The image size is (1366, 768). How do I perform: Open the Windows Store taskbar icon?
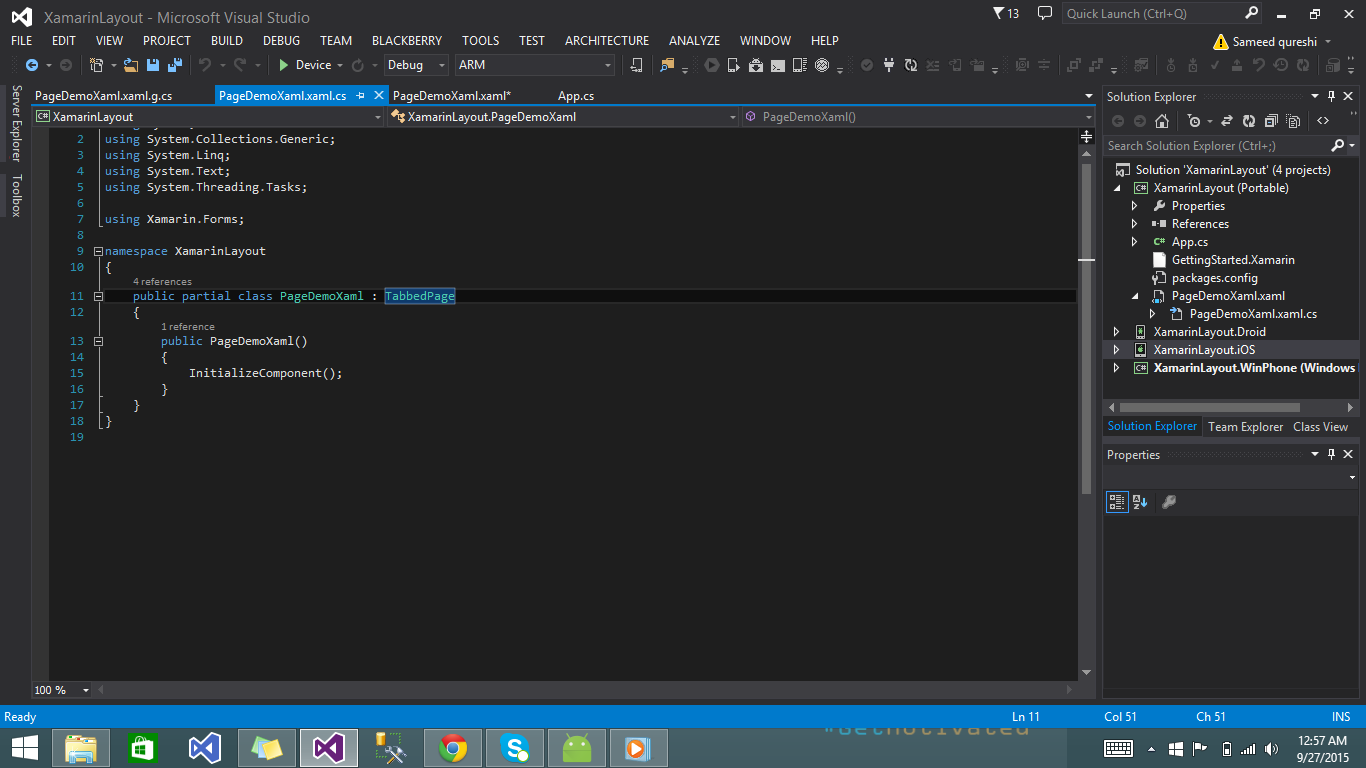tap(143, 748)
